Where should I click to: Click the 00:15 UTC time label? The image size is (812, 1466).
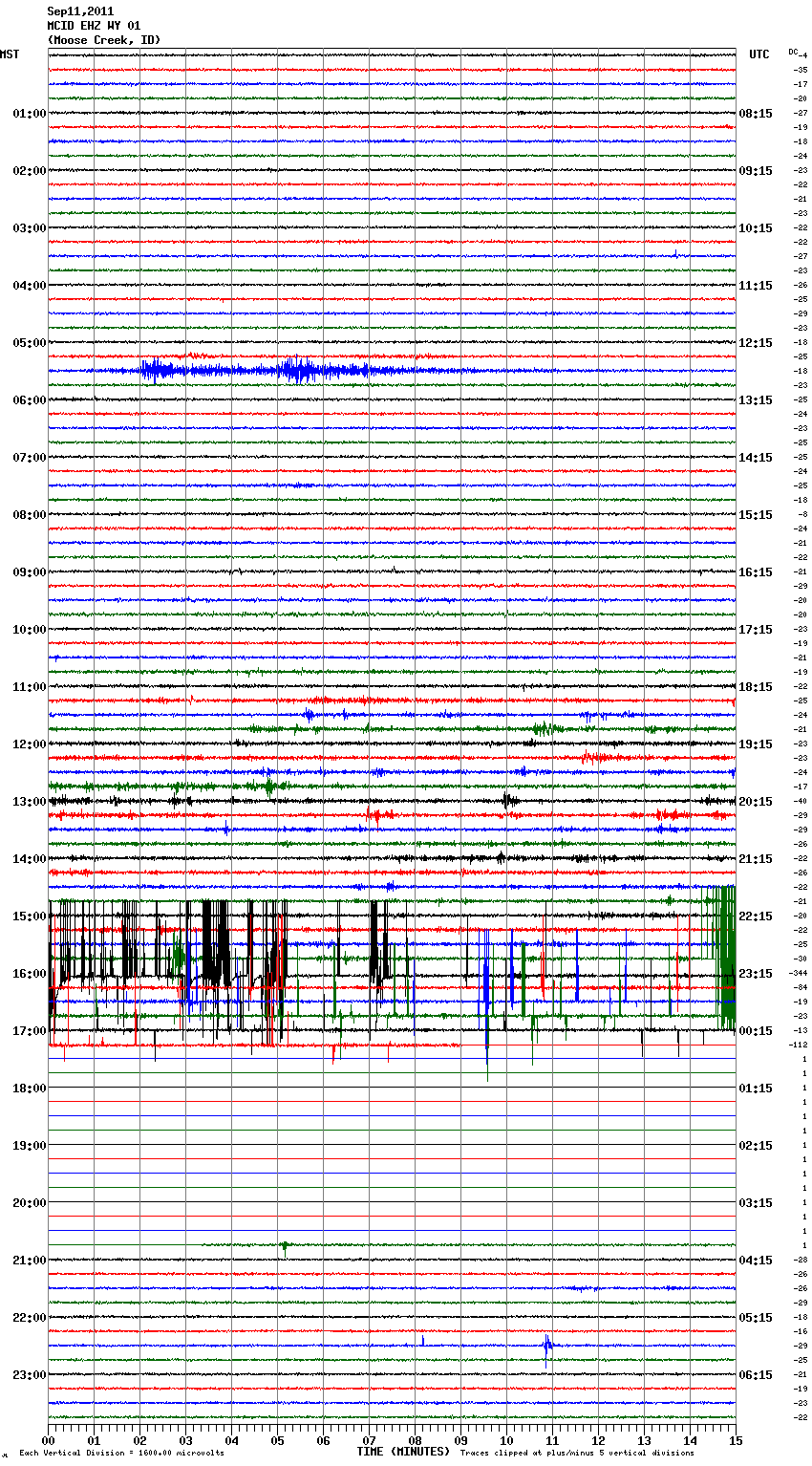click(756, 1031)
